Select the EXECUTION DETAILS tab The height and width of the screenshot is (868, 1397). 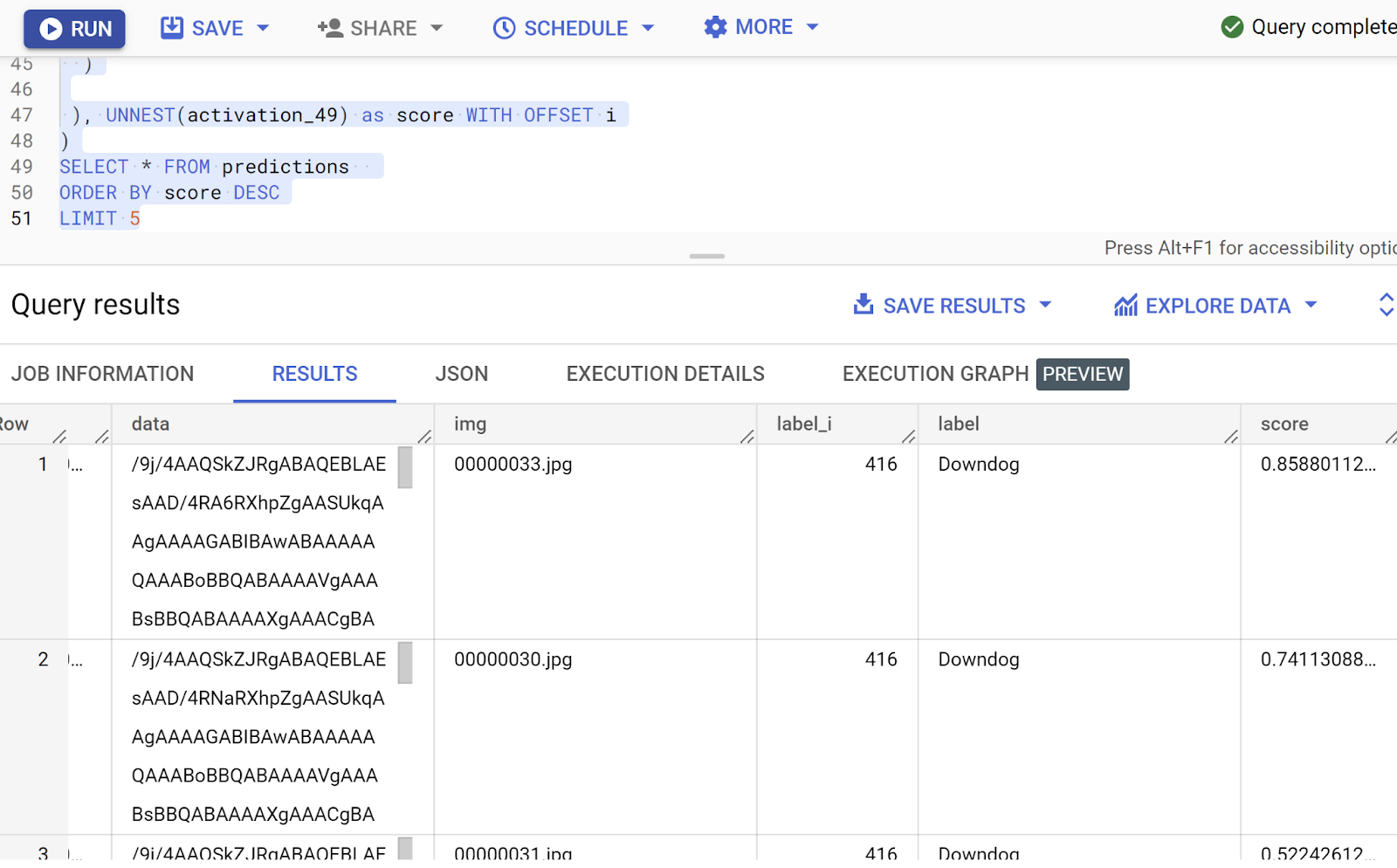664,374
